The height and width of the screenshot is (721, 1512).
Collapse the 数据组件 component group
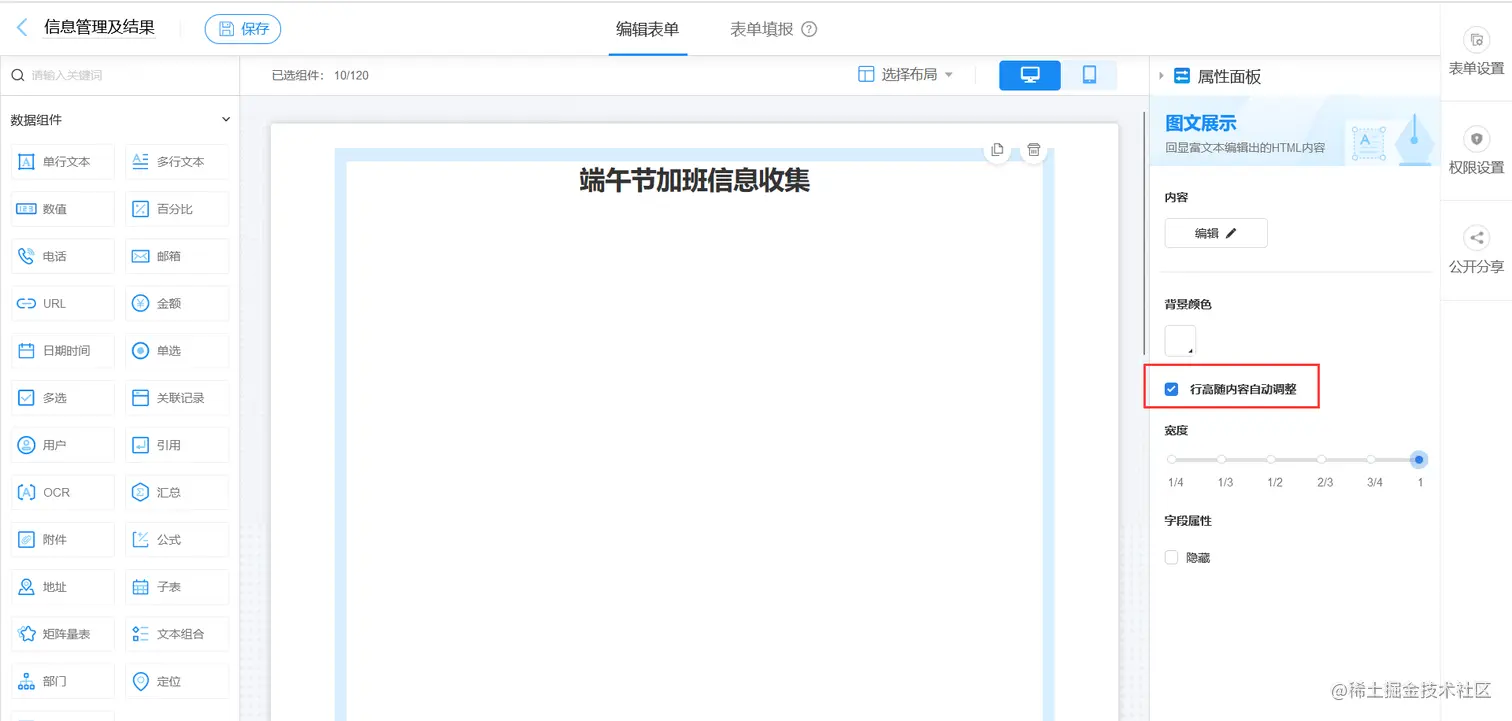[x=227, y=119]
